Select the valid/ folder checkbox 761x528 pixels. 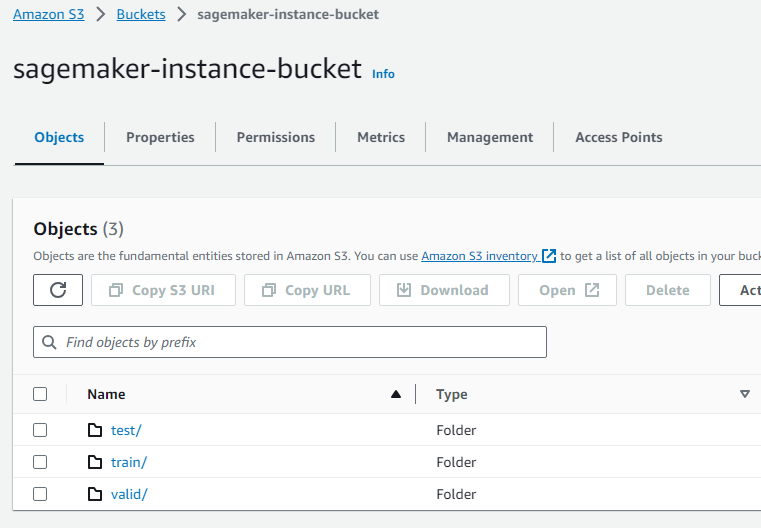tap(40, 494)
